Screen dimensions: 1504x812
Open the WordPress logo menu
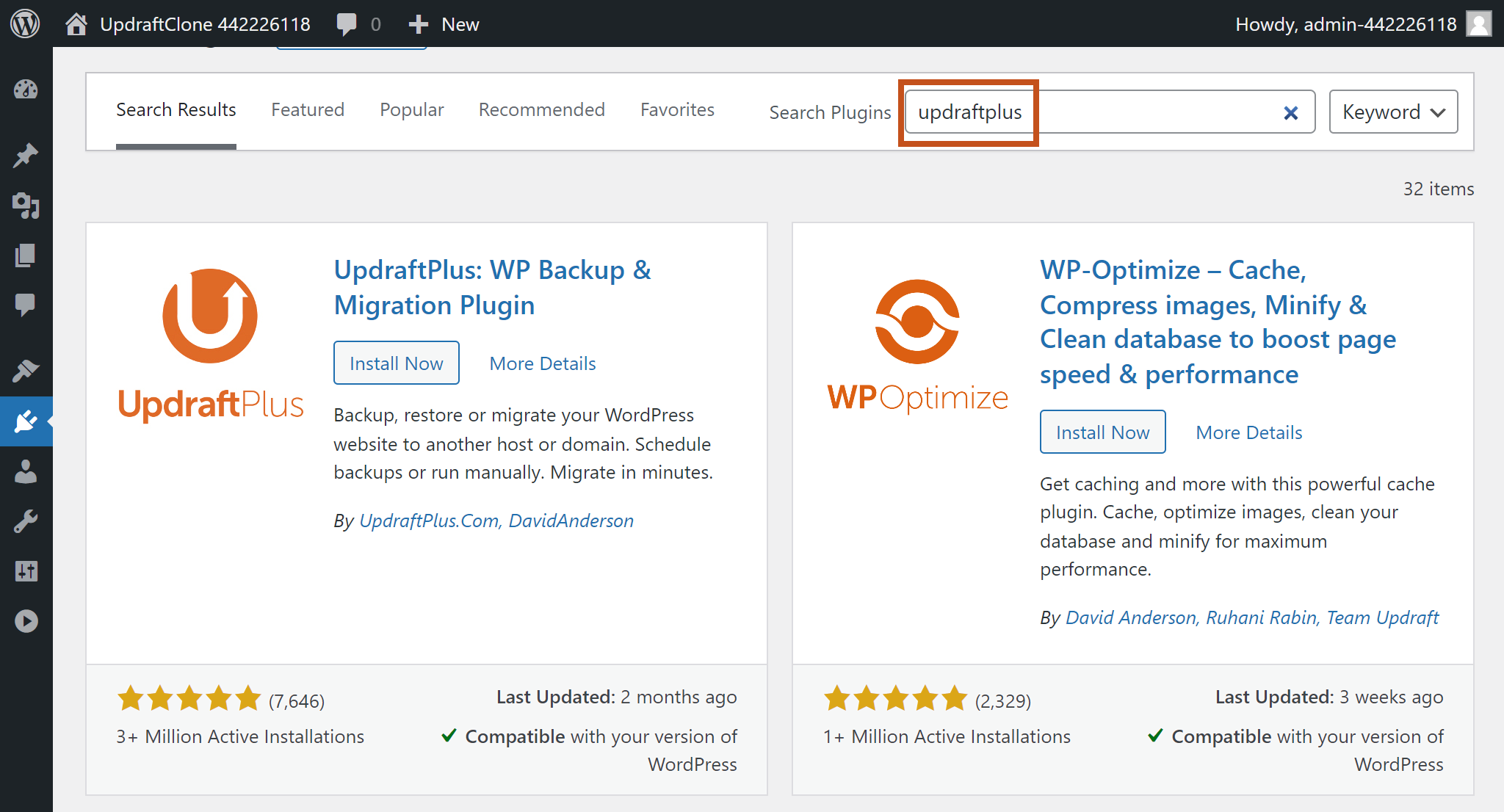pyautogui.click(x=25, y=24)
